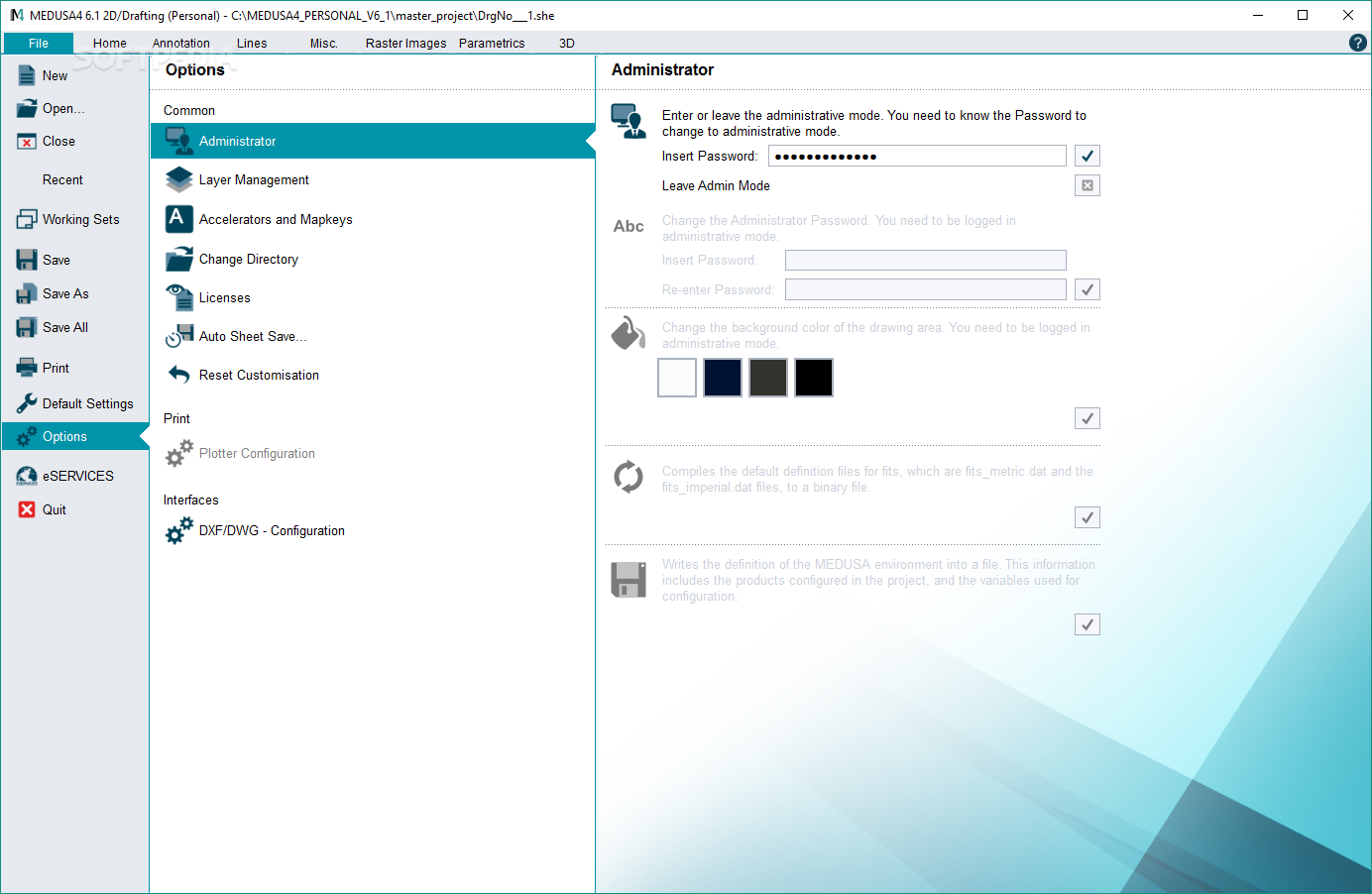Image resolution: width=1372 pixels, height=894 pixels.
Task: Click the New document icon
Action: 27,75
